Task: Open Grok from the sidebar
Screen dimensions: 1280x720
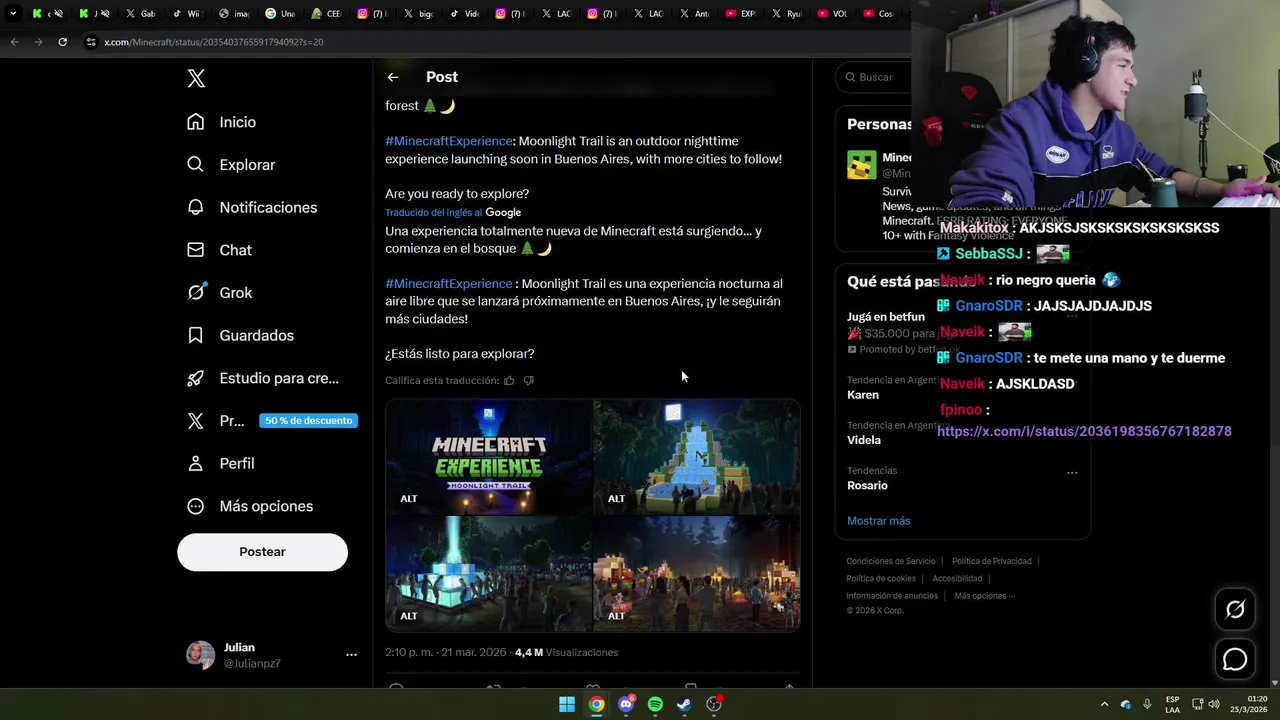Action: coord(219,293)
